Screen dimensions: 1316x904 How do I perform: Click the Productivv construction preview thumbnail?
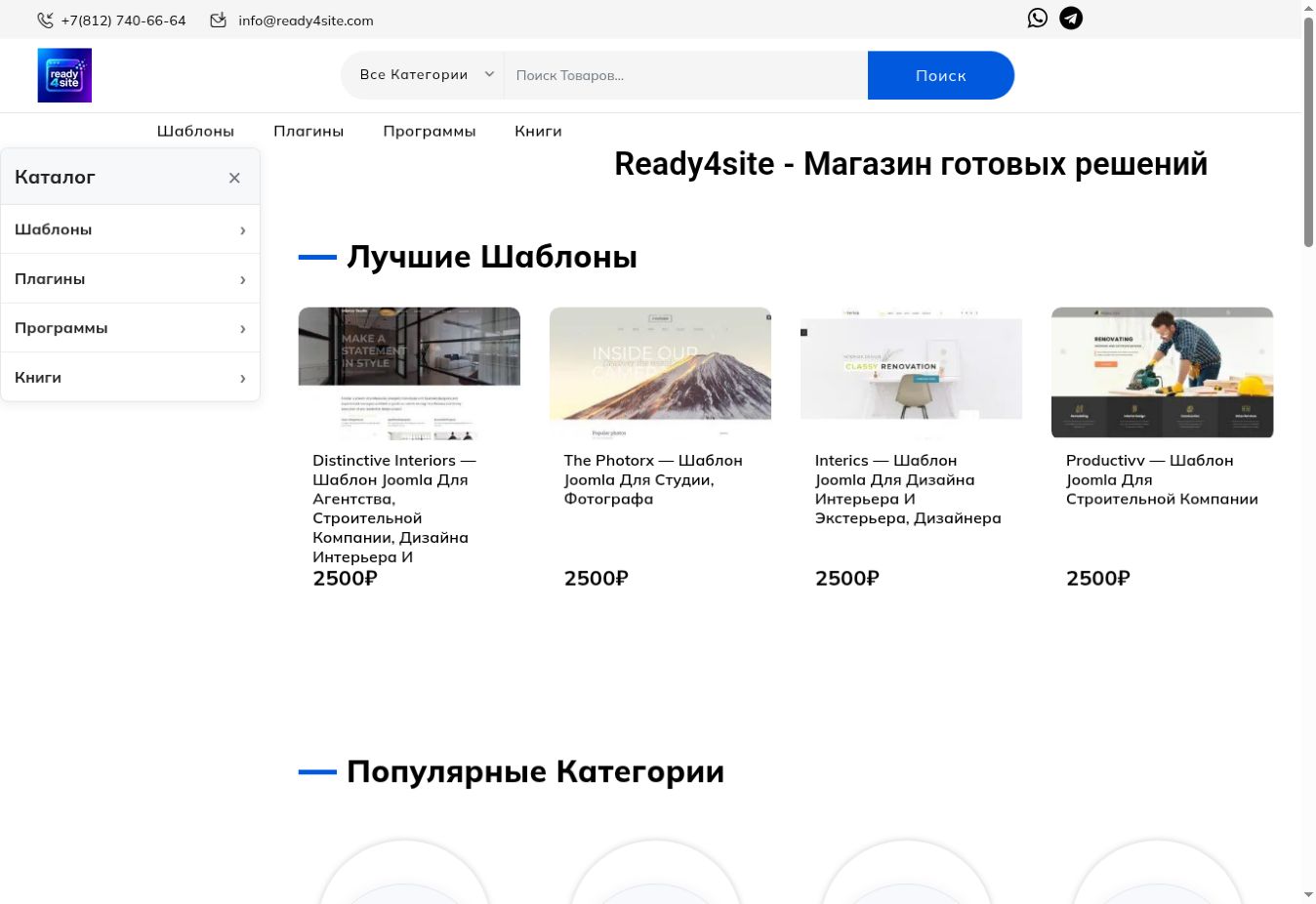coord(1162,373)
